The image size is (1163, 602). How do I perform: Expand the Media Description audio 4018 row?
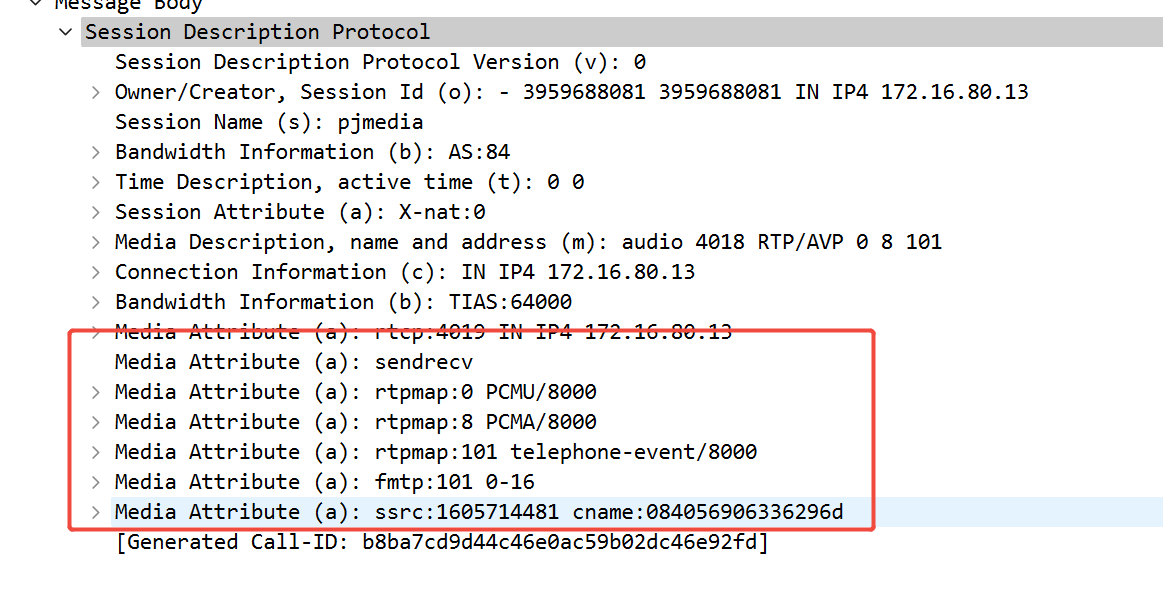(x=96, y=242)
